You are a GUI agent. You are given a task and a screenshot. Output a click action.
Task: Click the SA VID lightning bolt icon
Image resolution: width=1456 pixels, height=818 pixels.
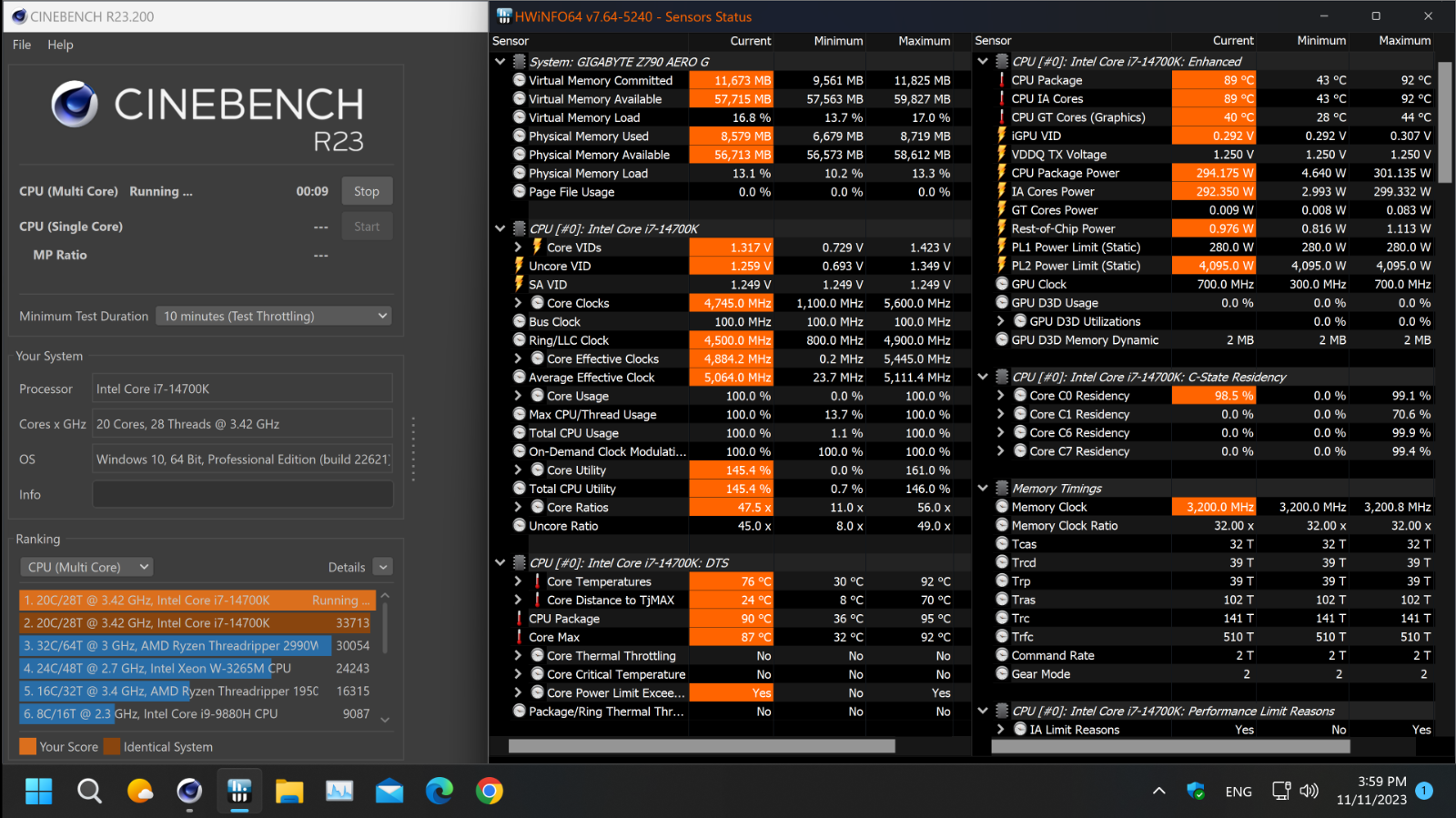(x=520, y=284)
